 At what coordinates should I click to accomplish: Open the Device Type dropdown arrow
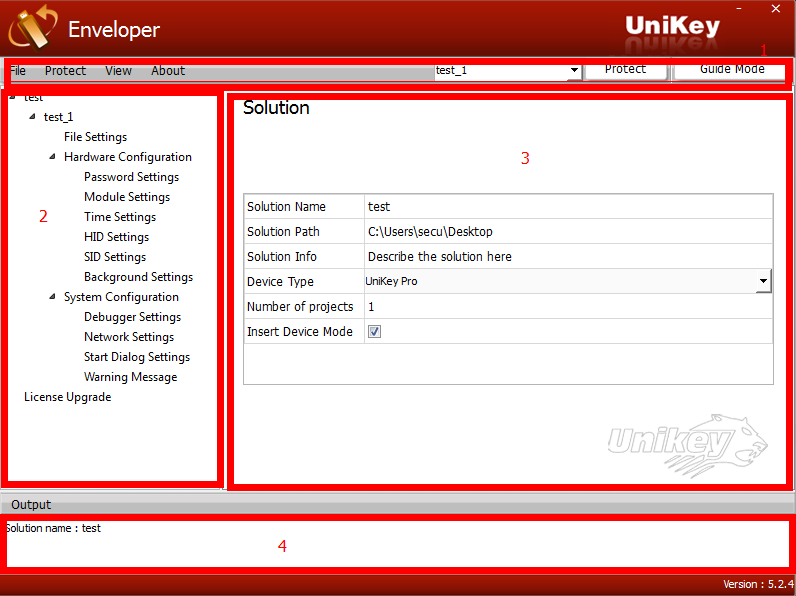763,281
